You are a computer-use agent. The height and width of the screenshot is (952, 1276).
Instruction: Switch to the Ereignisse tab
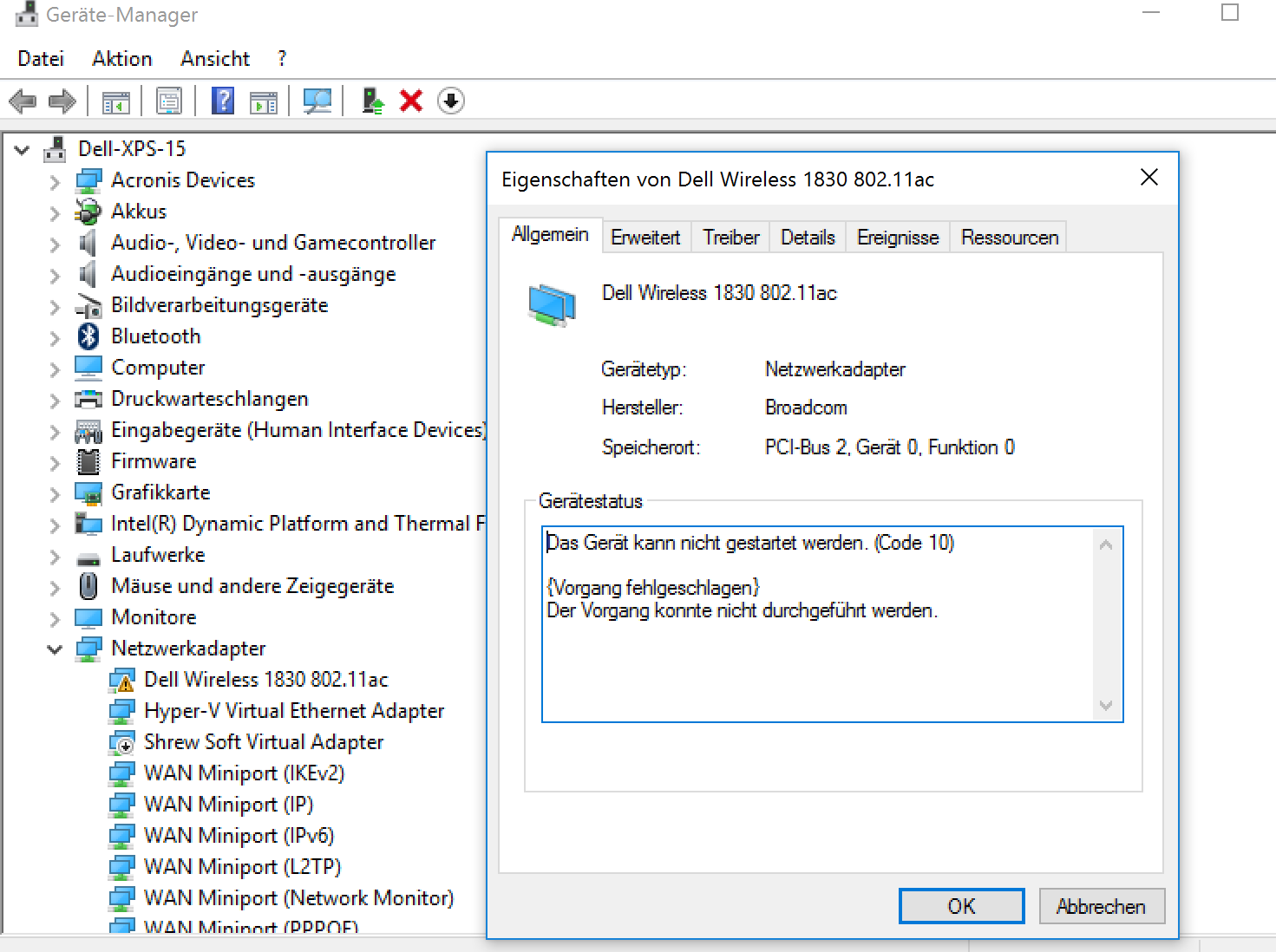pyautogui.click(x=898, y=238)
